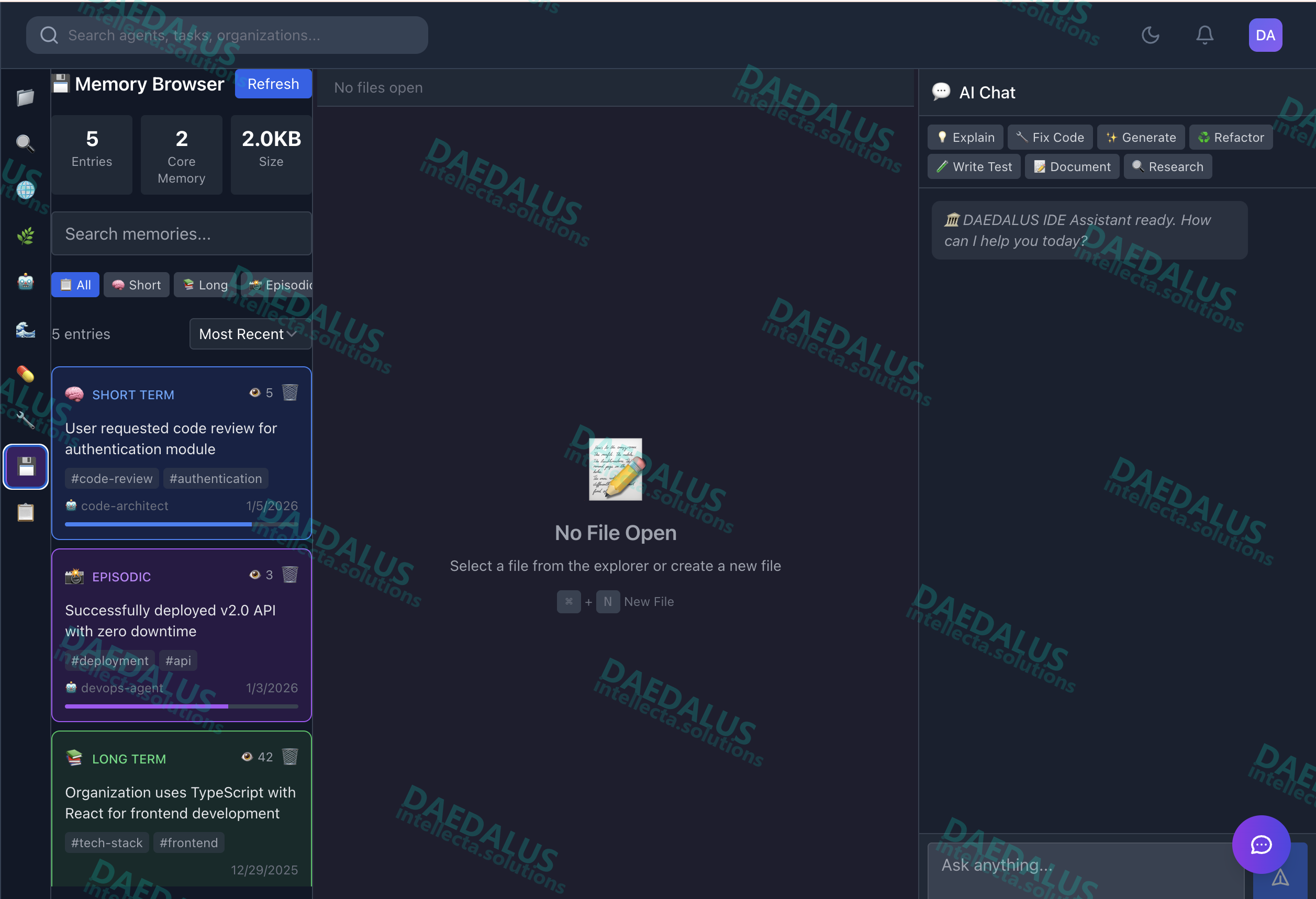This screenshot has height=899, width=1316.
Task: Click the purple progress bar on EPISODIC card
Action: [181, 706]
